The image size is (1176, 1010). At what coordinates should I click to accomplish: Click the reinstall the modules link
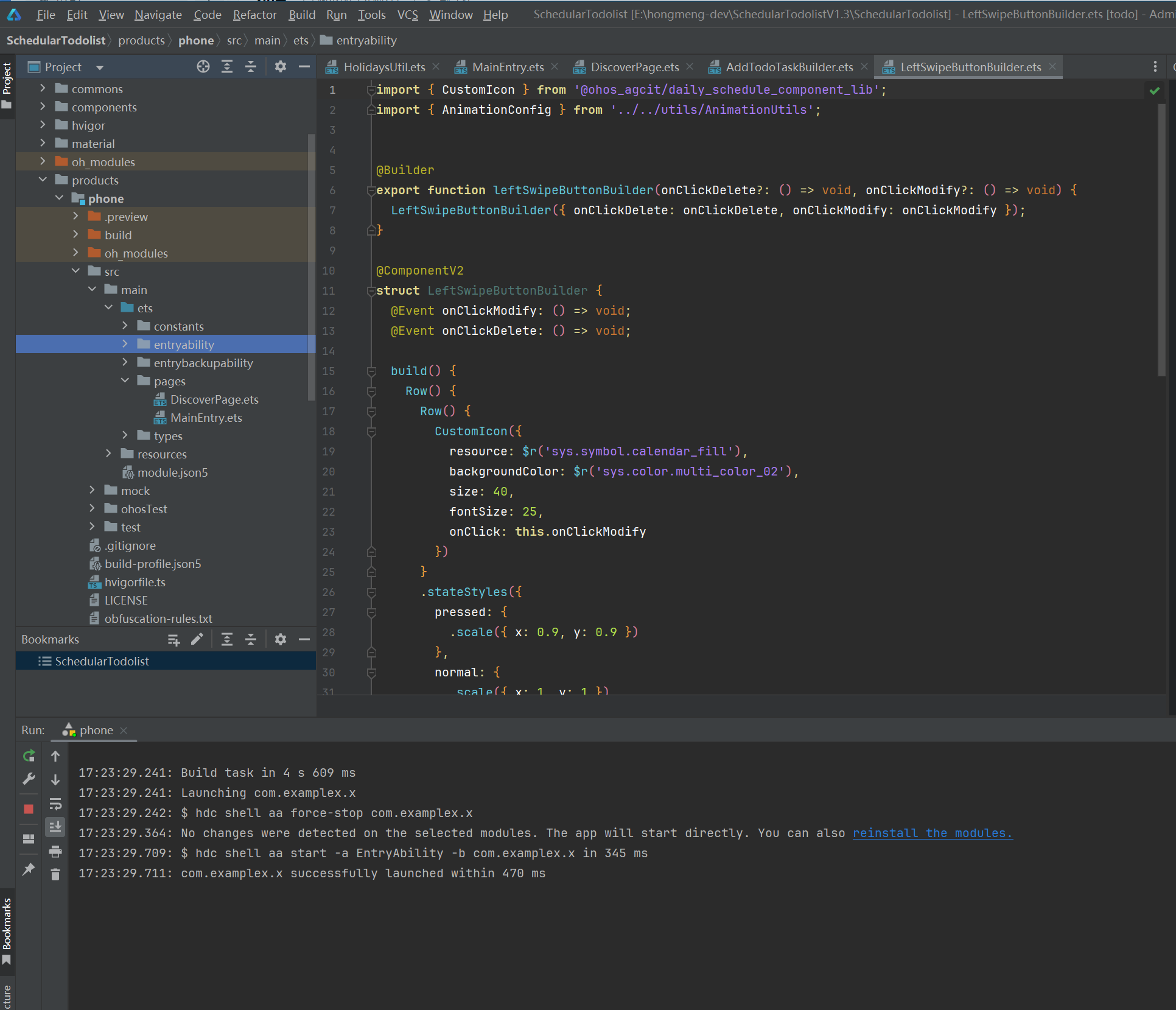click(x=932, y=833)
